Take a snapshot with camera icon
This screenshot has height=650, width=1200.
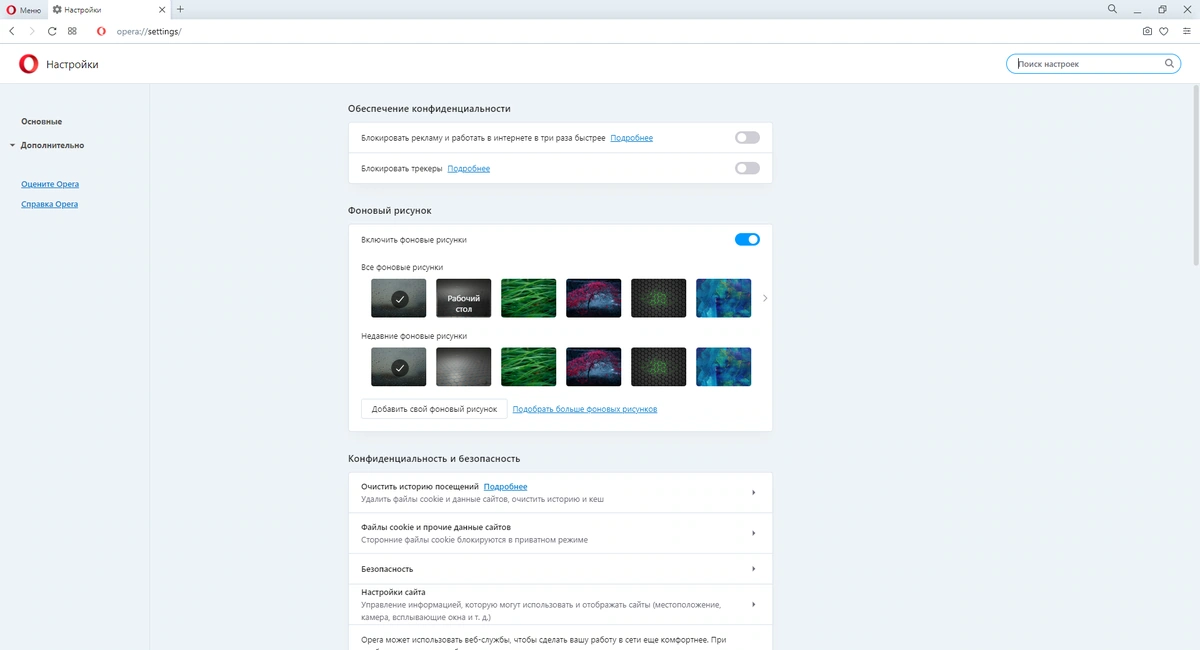pos(1147,31)
